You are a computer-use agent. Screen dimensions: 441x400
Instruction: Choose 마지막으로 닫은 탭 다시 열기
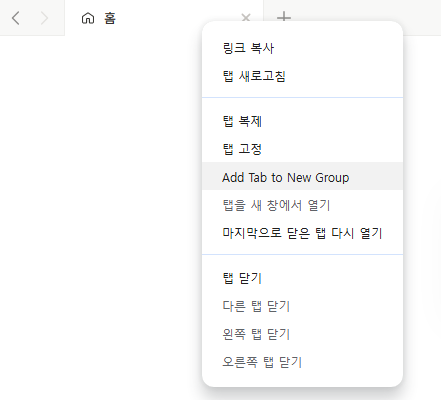302,233
